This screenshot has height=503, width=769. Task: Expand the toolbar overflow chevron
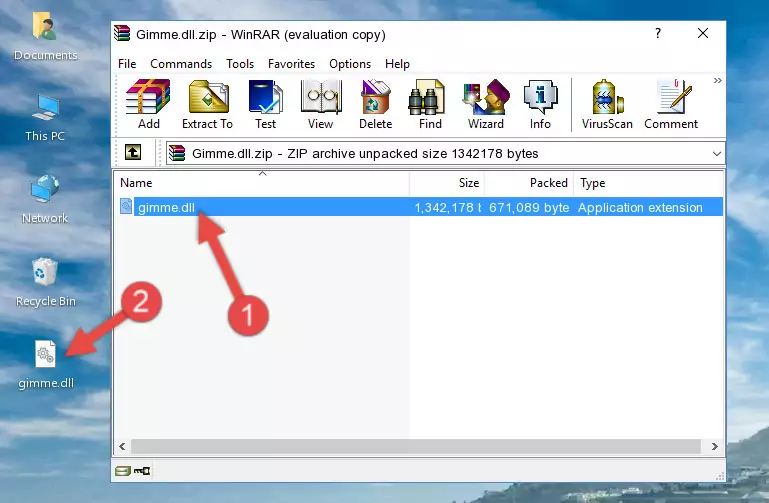point(718,80)
